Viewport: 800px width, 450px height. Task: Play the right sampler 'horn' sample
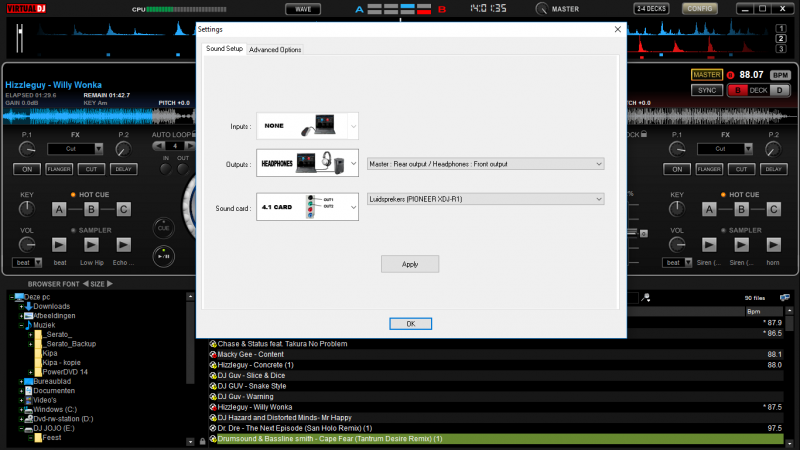click(x=773, y=245)
